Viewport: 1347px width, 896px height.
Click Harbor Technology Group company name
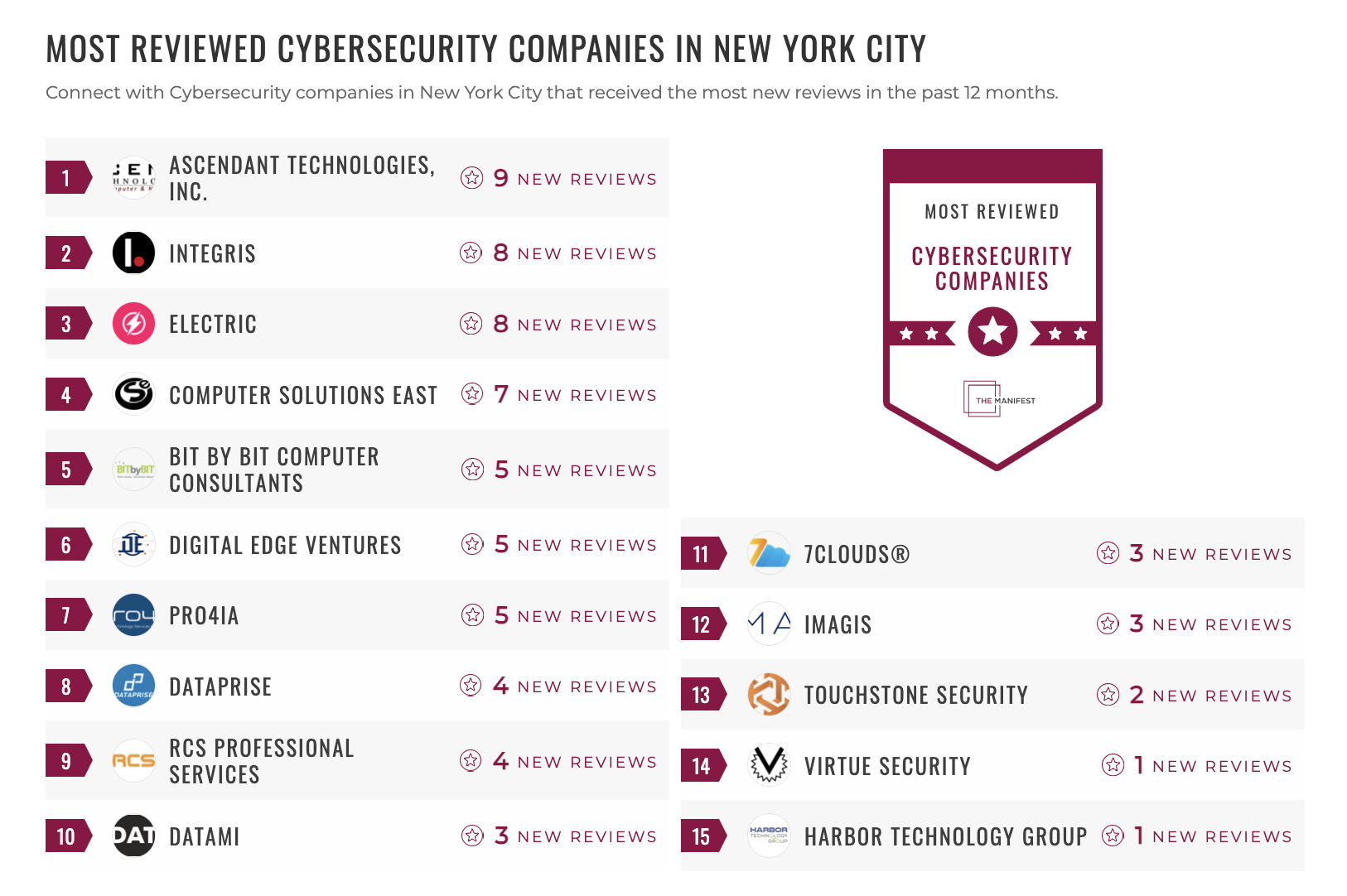click(x=945, y=836)
